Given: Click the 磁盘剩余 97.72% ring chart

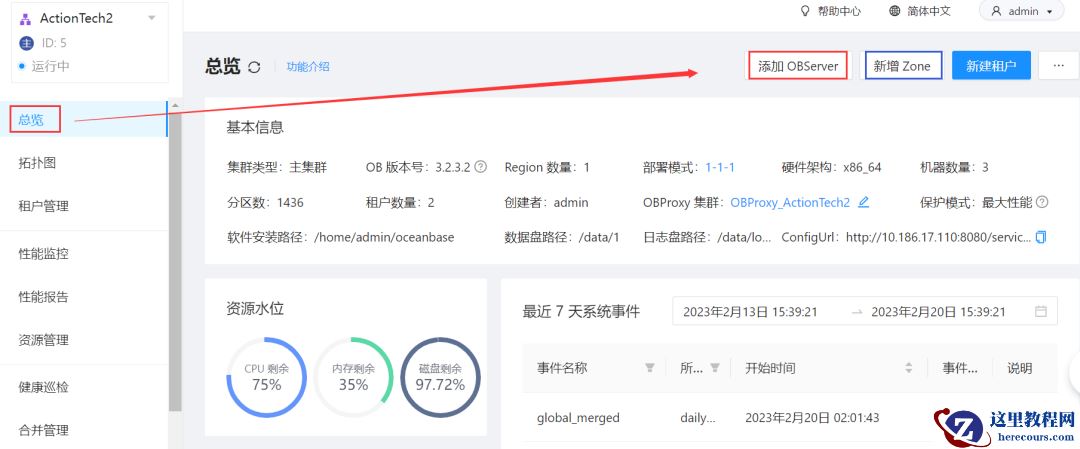Looking at the screenshot, I should pyautogui.click(x=440, y=377).
